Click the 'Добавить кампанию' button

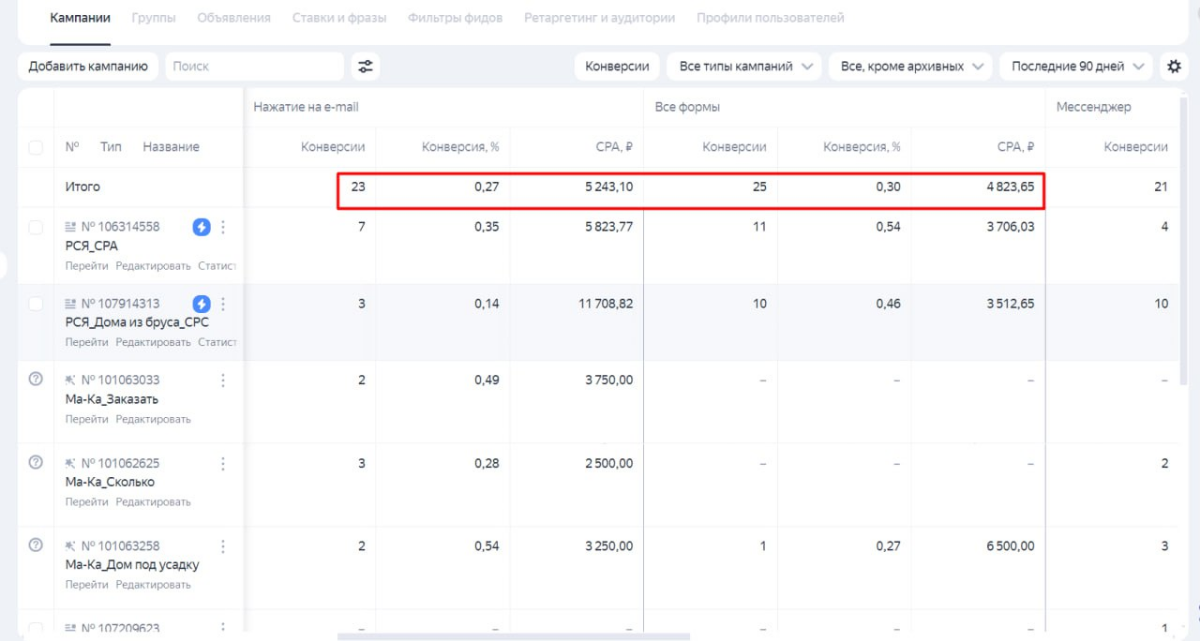click(88, 67)
